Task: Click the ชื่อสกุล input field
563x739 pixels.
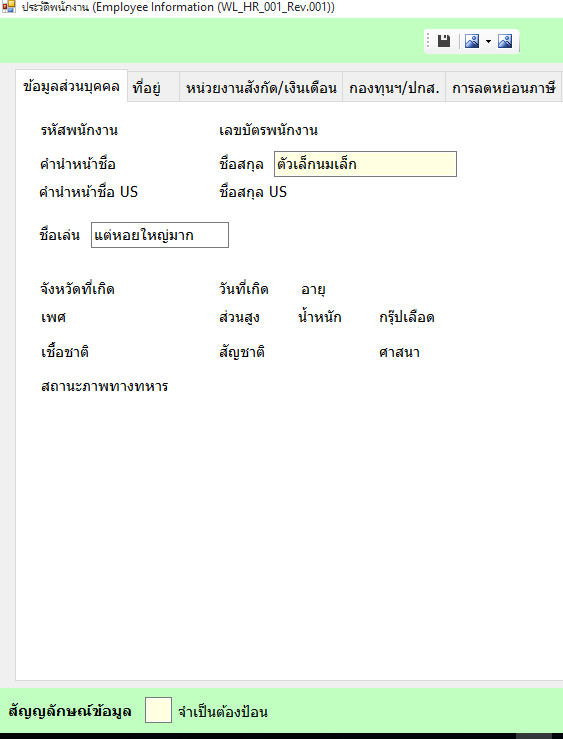Action: coord(365,164)
